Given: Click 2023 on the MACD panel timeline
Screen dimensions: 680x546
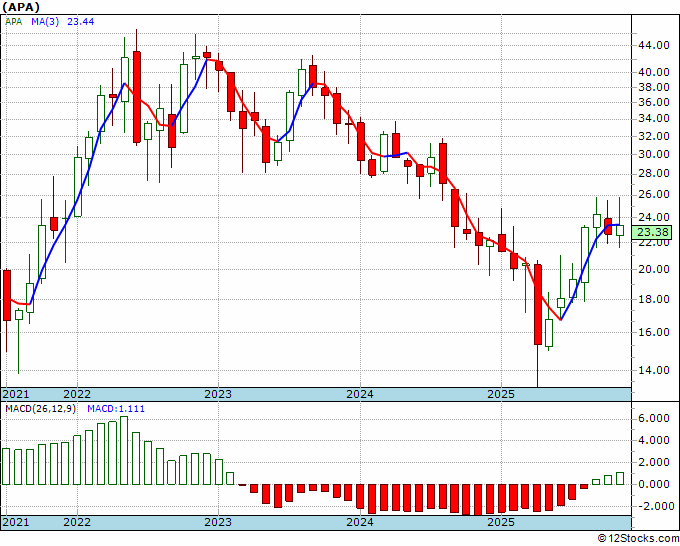Looking at the screenshot, I should (x=218, y=522).
